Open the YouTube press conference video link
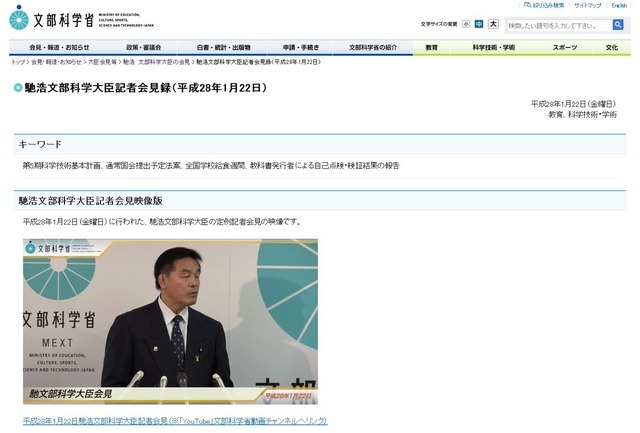The height and width of the screenshot is (433, 640). 175,420
